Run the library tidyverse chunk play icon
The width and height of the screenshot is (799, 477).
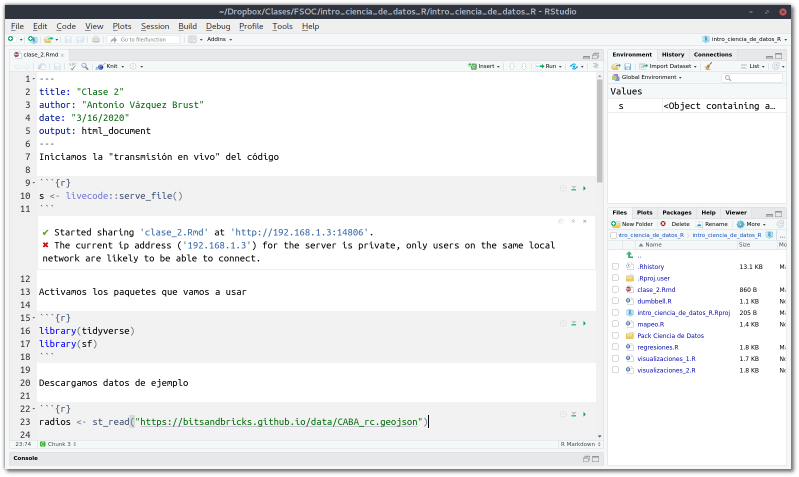coord(584,324)
